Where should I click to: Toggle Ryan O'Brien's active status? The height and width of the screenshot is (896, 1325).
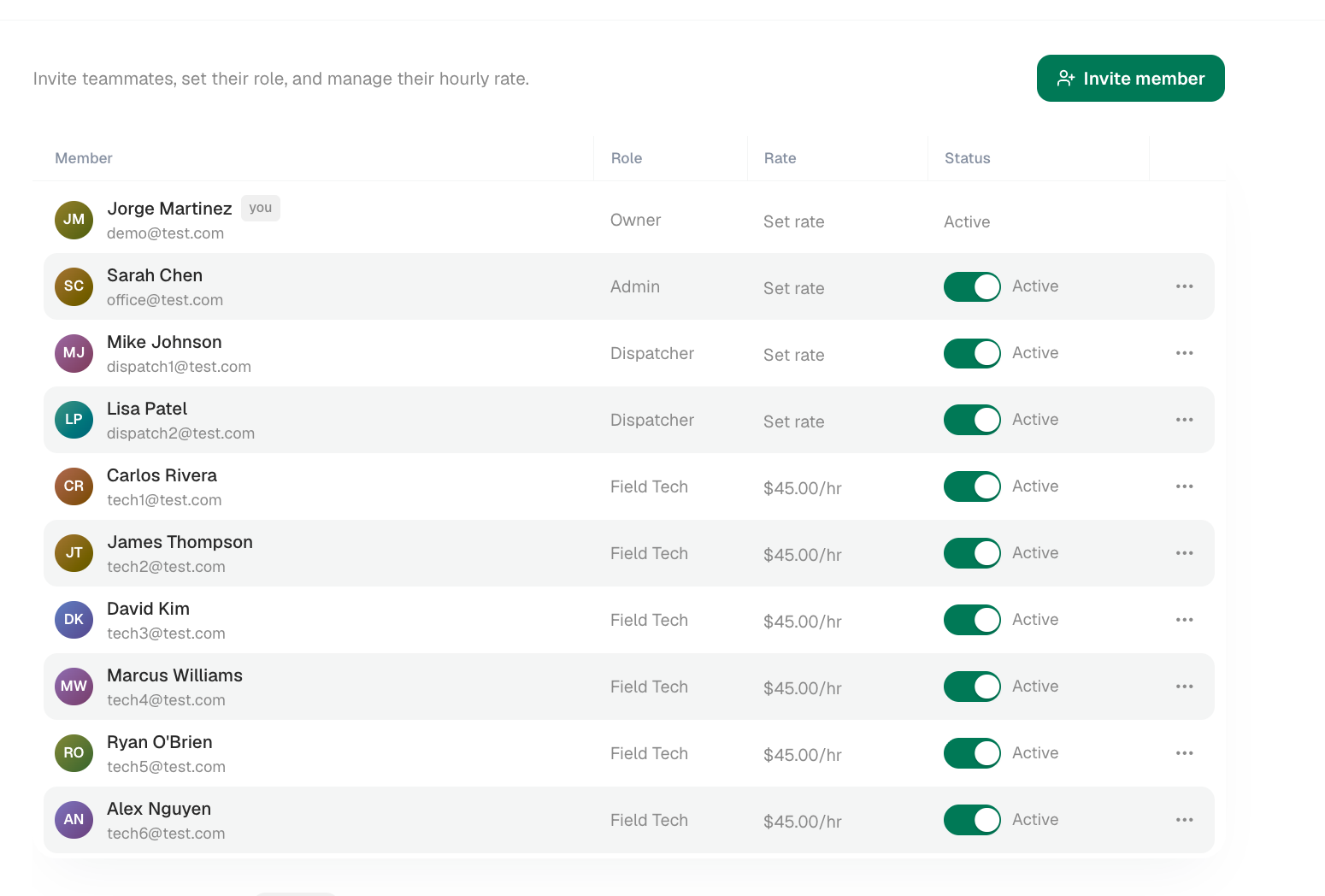[x=972, y=753]
